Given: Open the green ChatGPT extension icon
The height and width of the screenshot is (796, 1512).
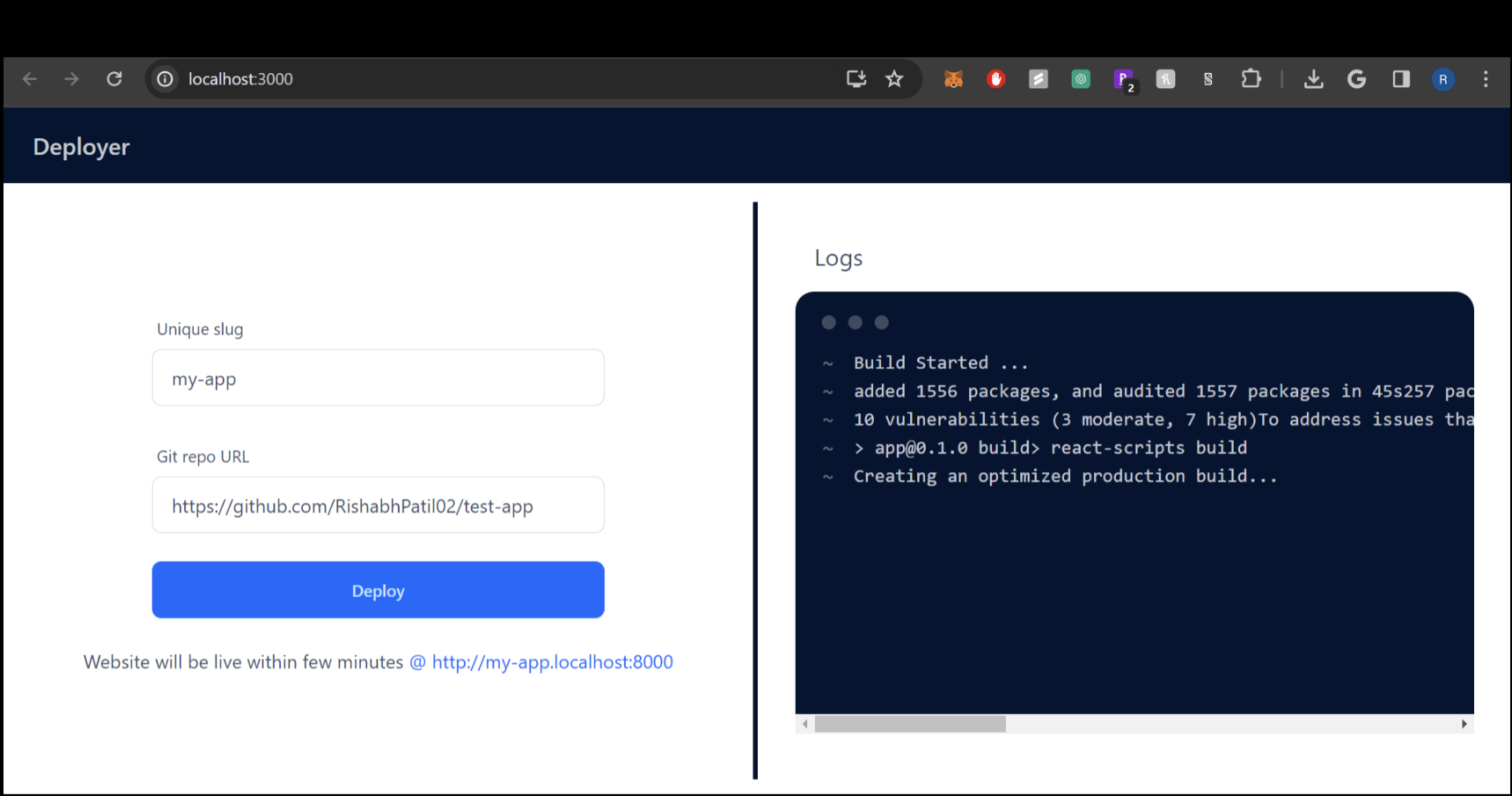Looking at the screenshot, I should 1081,79.
